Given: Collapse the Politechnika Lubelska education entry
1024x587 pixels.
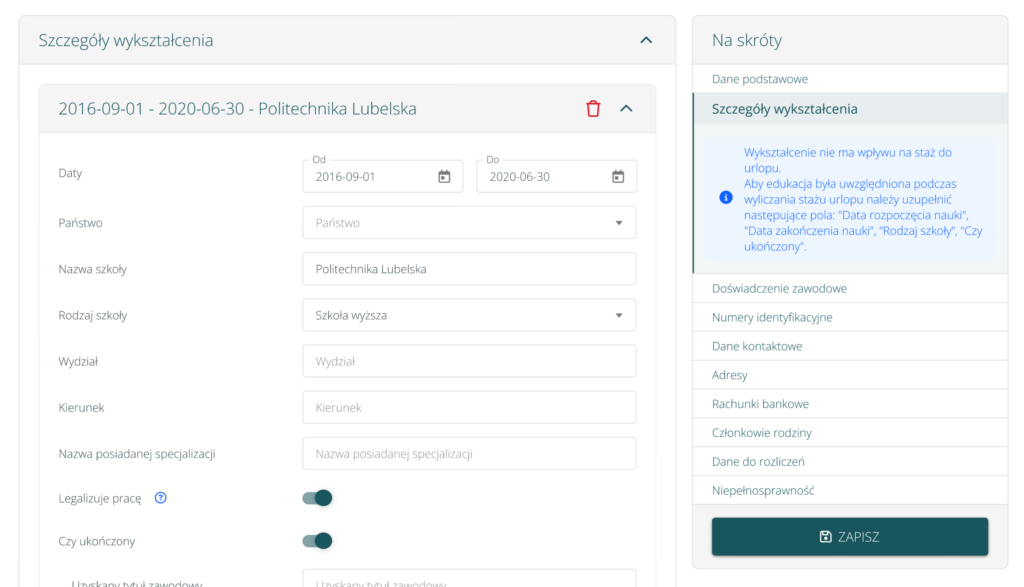Looking at the screenshot, I should pyautogui.click(x=627, y=109).
